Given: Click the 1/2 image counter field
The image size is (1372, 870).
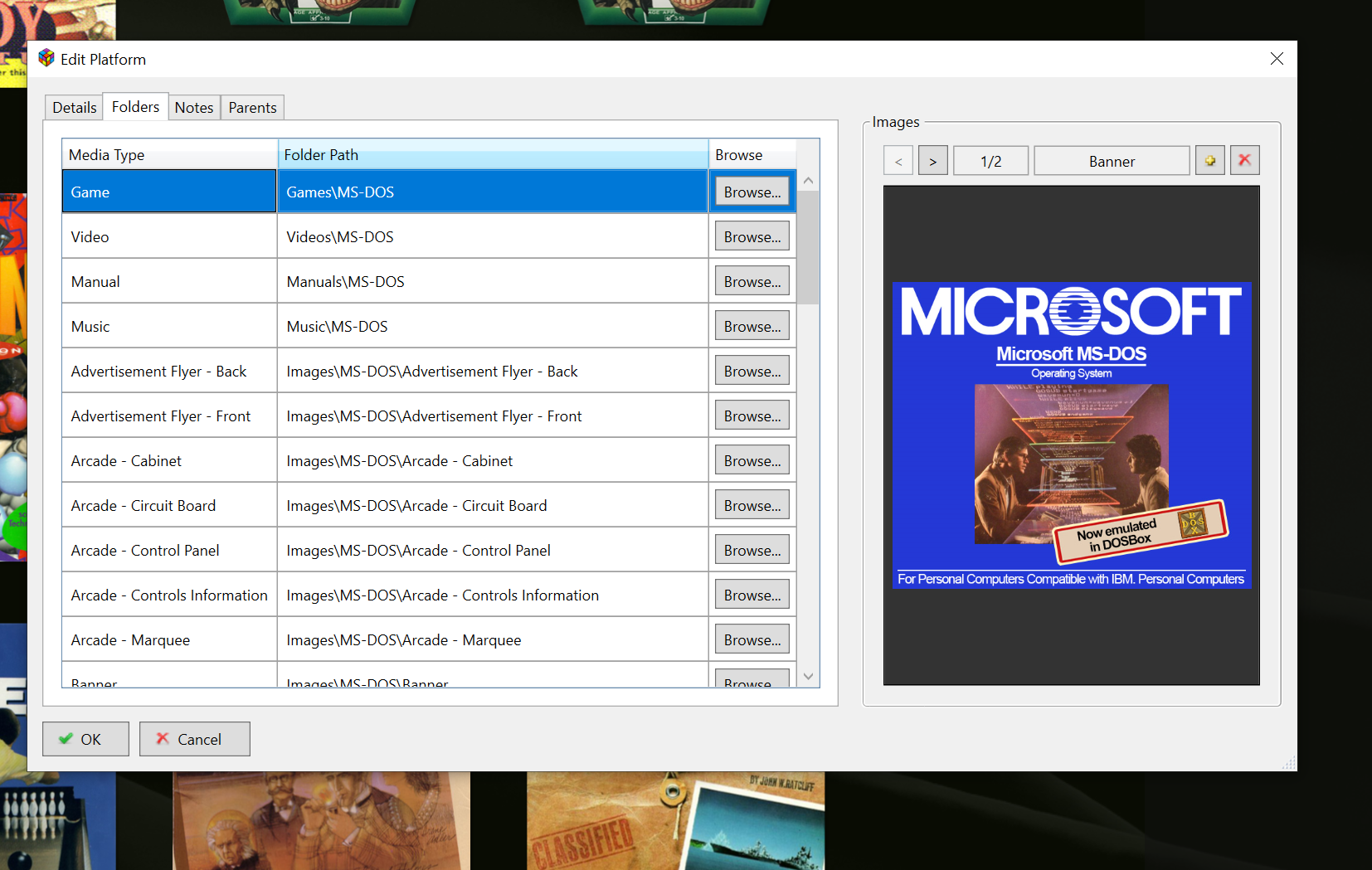Looking at the screenshot, I should 991,161.
